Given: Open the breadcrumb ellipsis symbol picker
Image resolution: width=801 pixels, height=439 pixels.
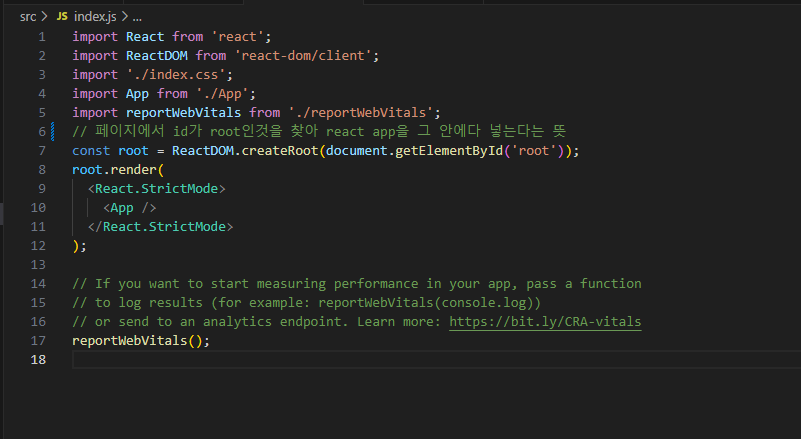Looking at the screenshot, I should point(137,17).
